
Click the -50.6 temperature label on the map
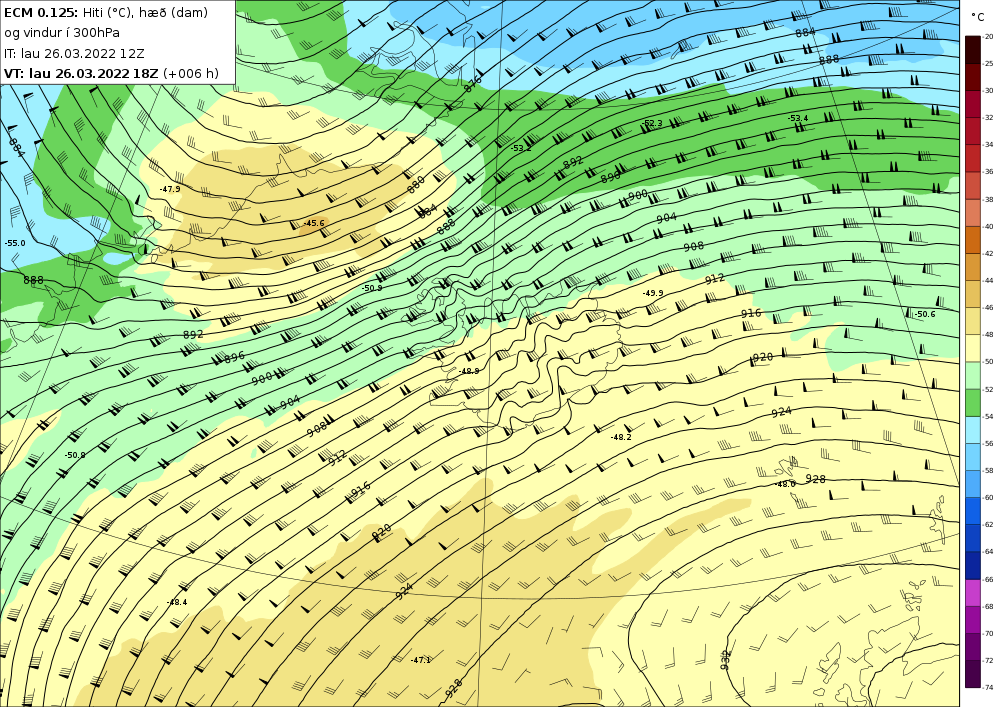(x=924, y=314)
